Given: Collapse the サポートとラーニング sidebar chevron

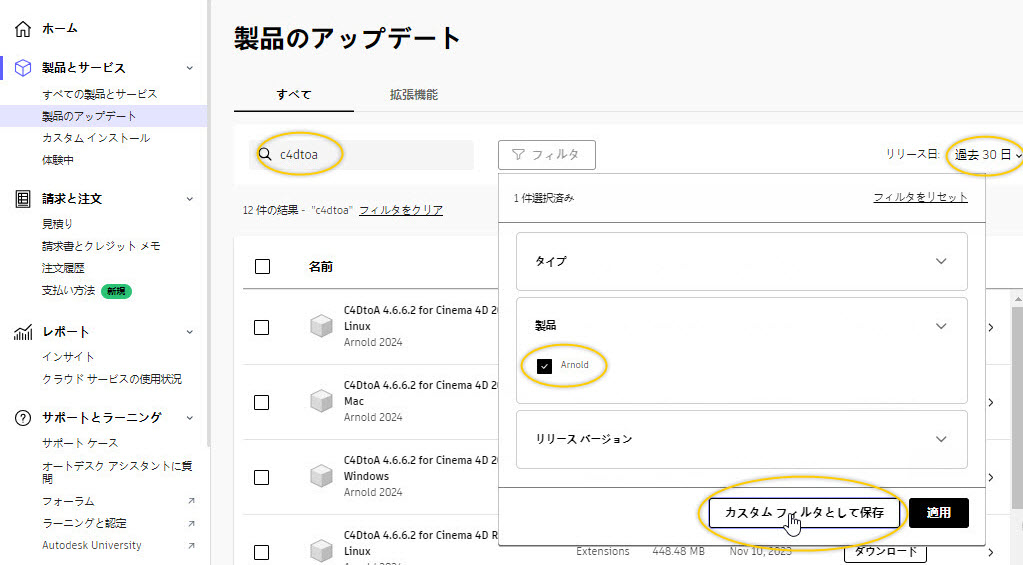Looking at the screenshot, I should pos(190,418).
